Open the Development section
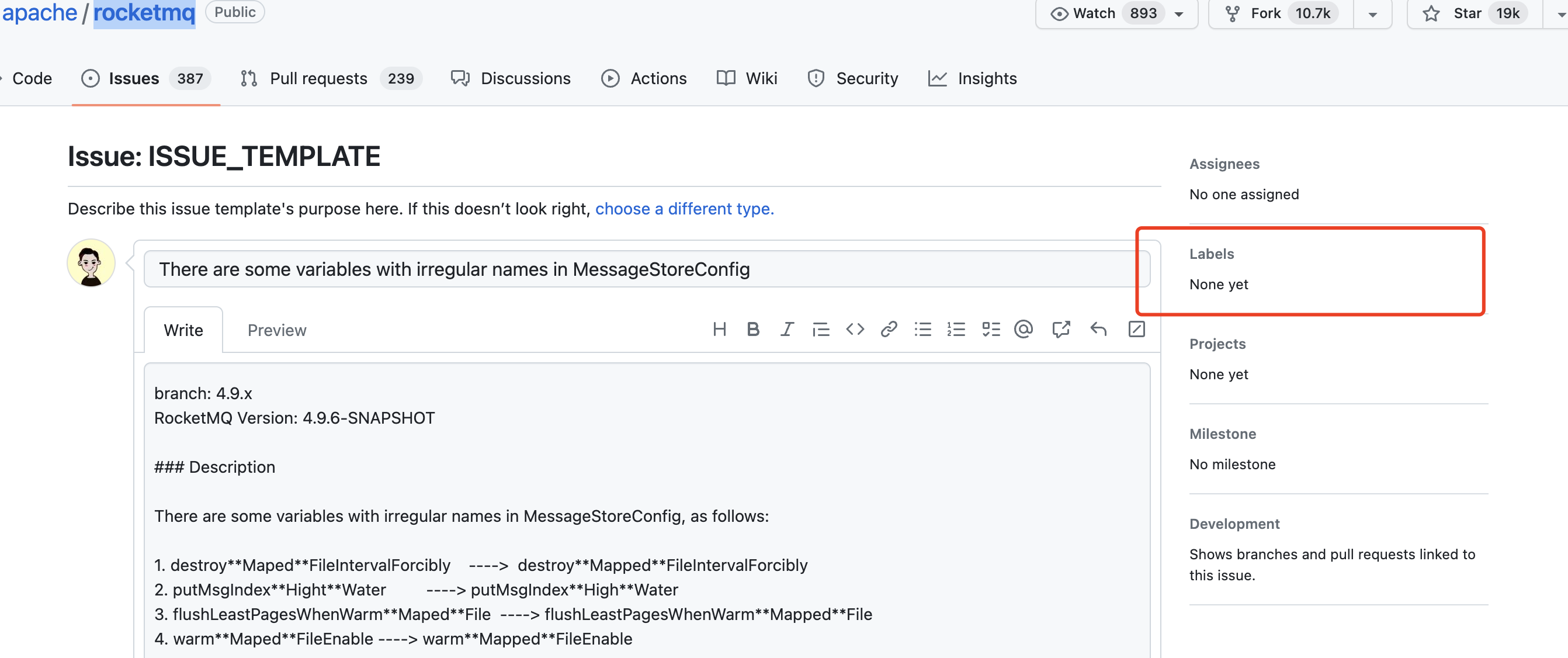 coord(1234,524)
